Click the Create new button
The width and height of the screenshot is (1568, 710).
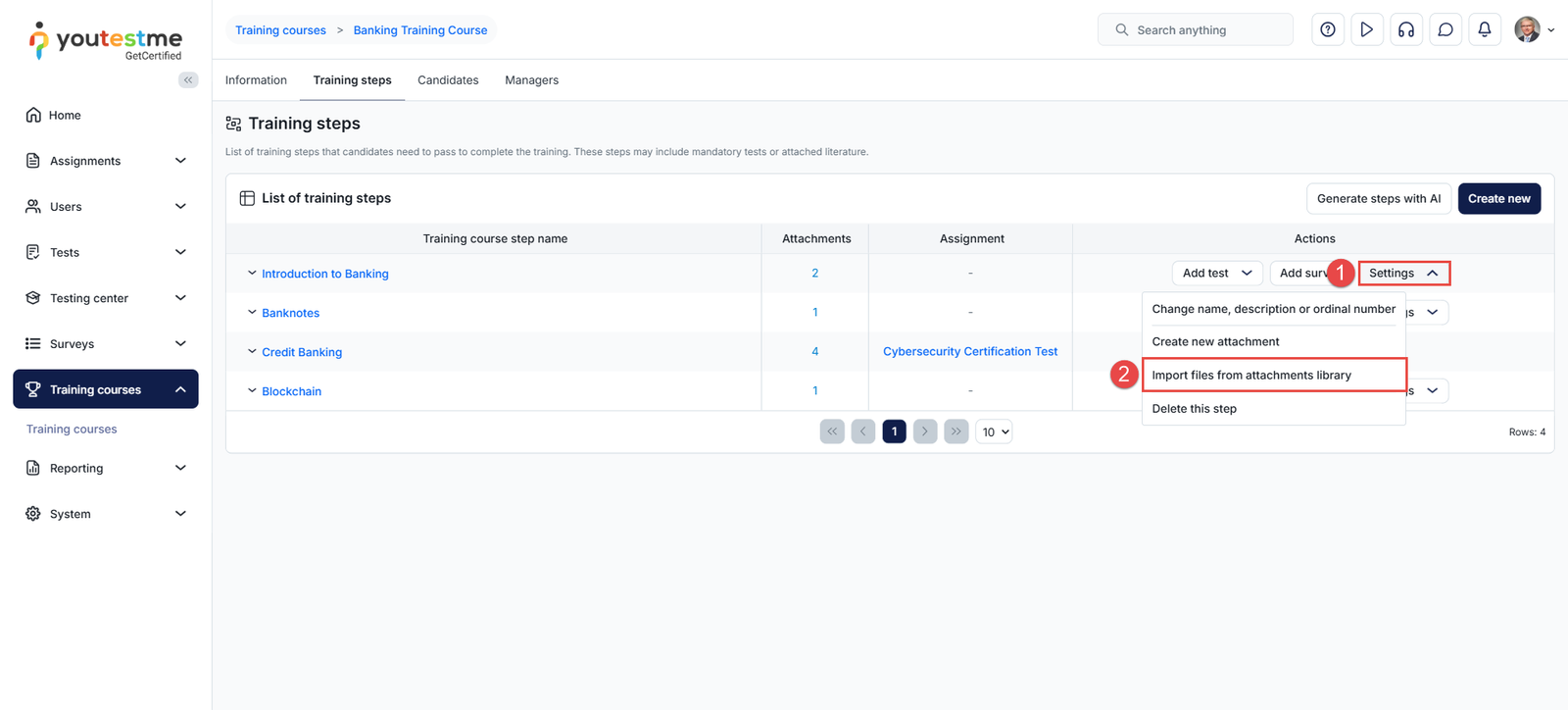click(x=1499, y=198)
